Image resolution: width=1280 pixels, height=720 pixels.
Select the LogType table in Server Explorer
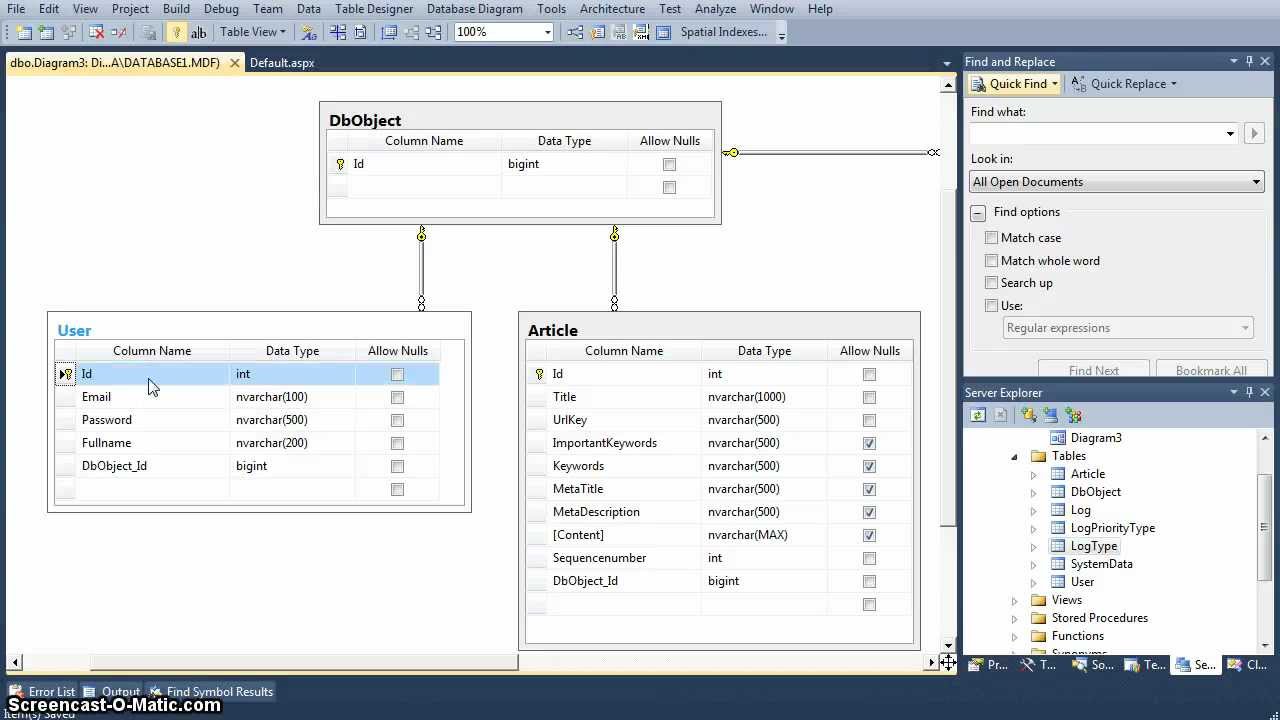tap(1093, 546)
